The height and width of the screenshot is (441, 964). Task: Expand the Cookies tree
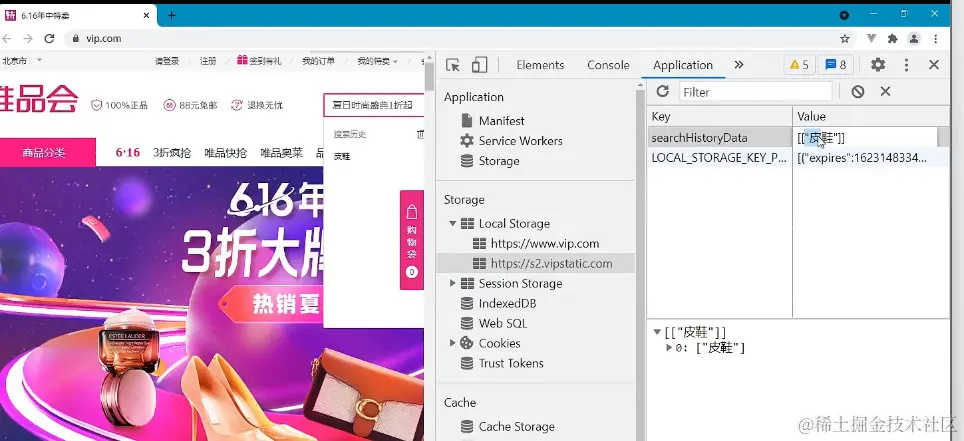coord(453,343)
